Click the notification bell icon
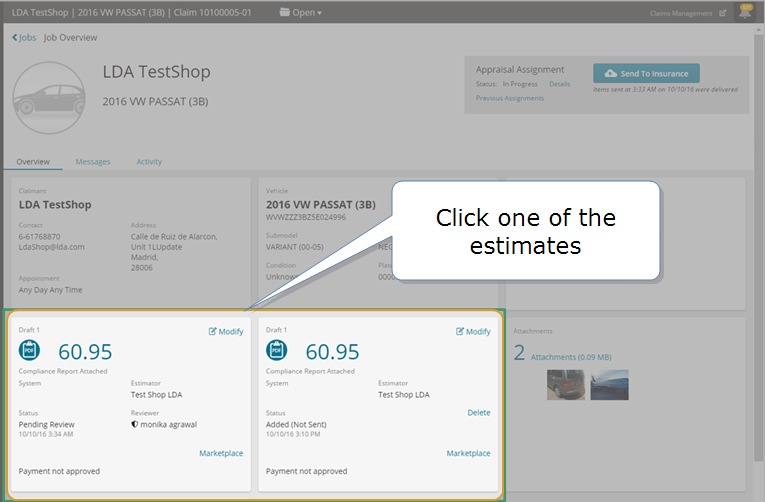The height and width of the screenshot is (502, 765). [x=745, y=13]
